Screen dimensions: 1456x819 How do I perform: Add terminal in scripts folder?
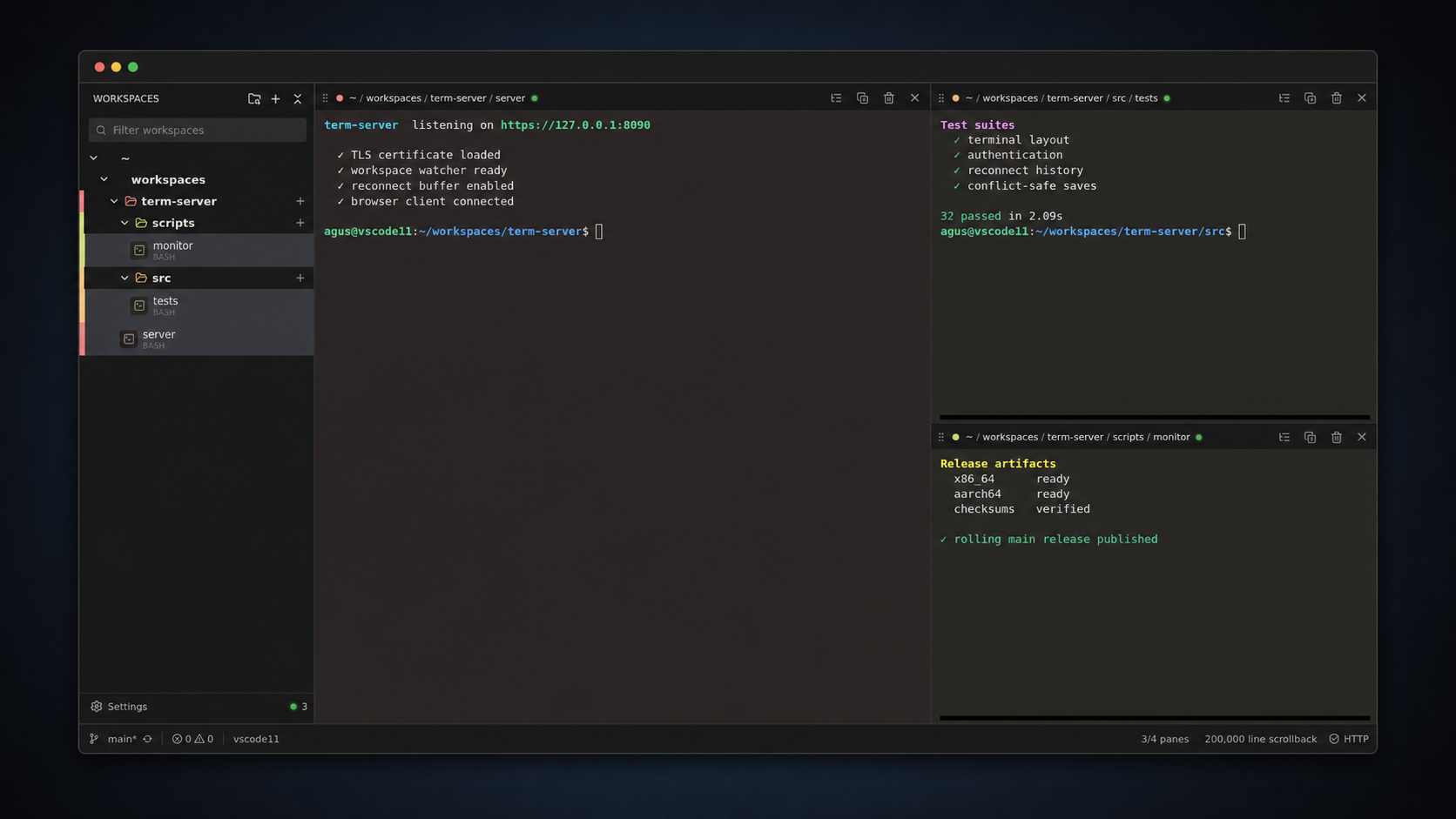pyautogui.click(x=300, y=224)
